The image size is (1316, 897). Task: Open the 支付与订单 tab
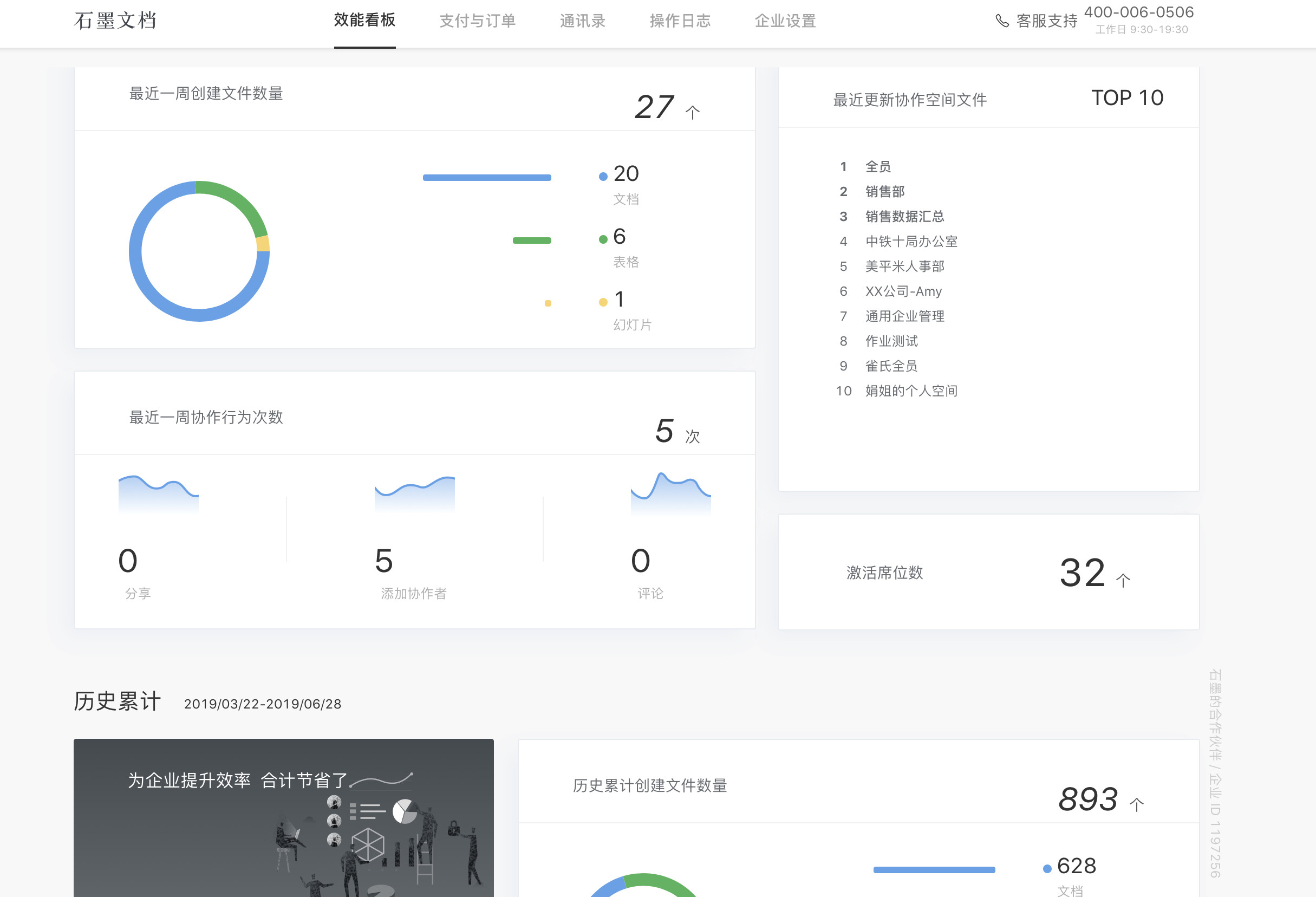(x=477, y=21)
